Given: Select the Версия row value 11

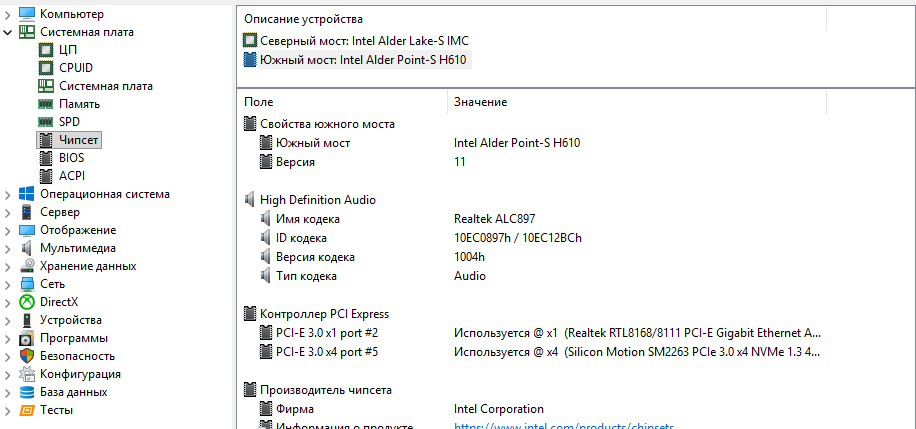Looking at the screenshot, I should [460, 162].
